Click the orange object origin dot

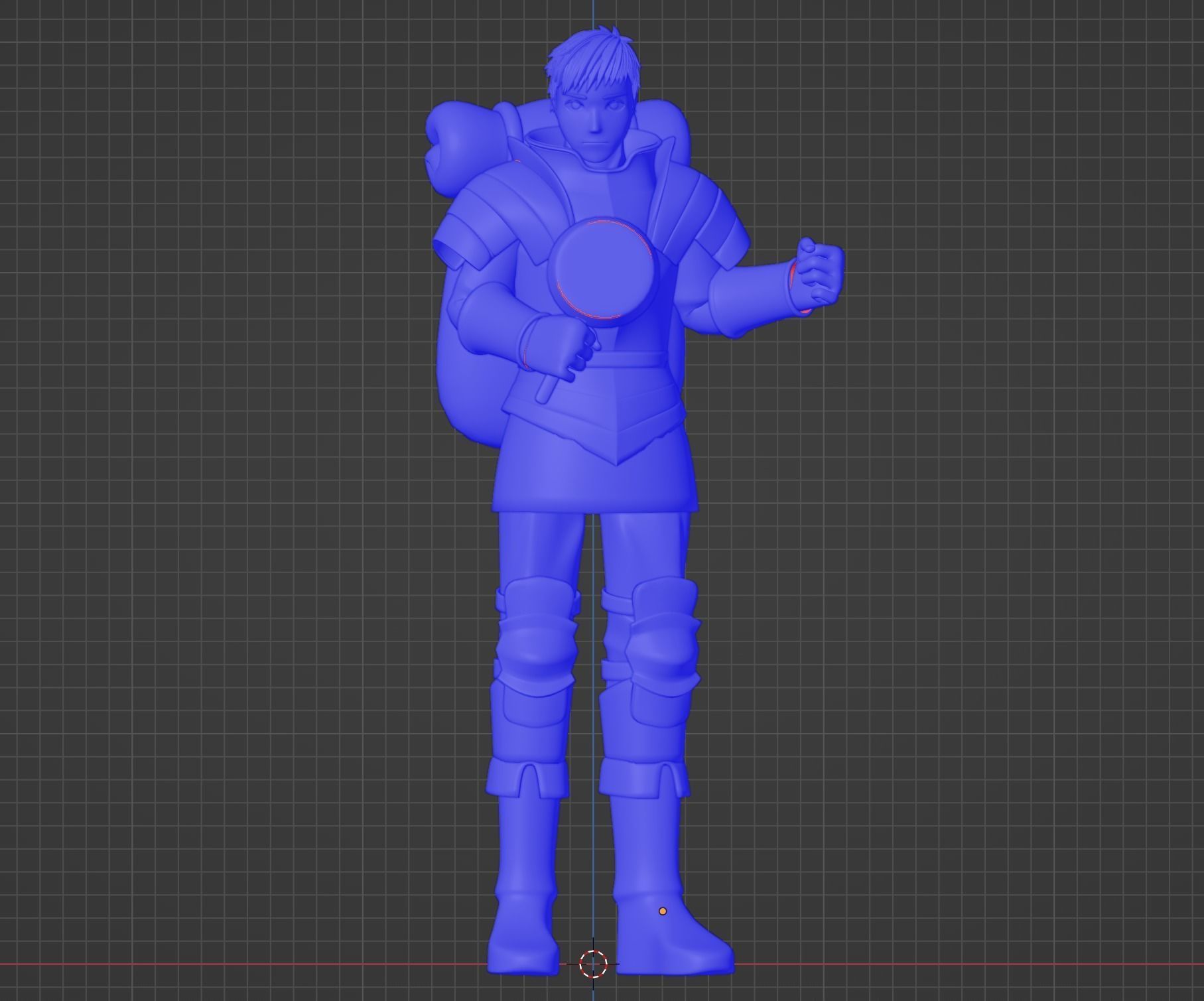click(x=662, y=911)
